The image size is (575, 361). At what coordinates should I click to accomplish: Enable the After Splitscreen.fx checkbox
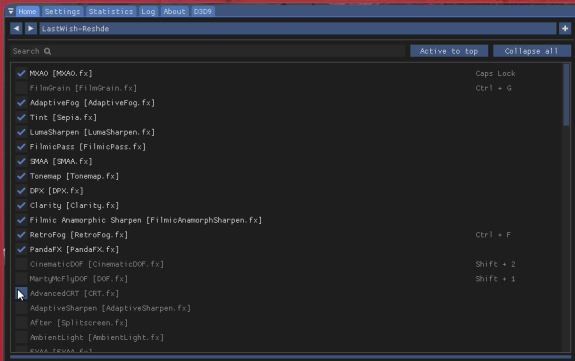[21, 323]
